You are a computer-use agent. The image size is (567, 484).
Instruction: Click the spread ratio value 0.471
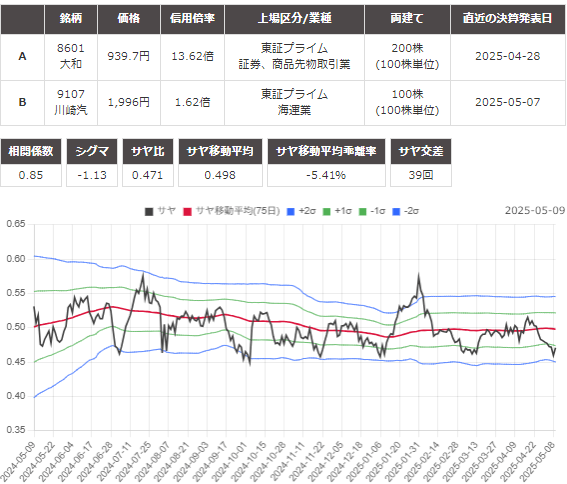pyautogui.click(x=148, y=175)
